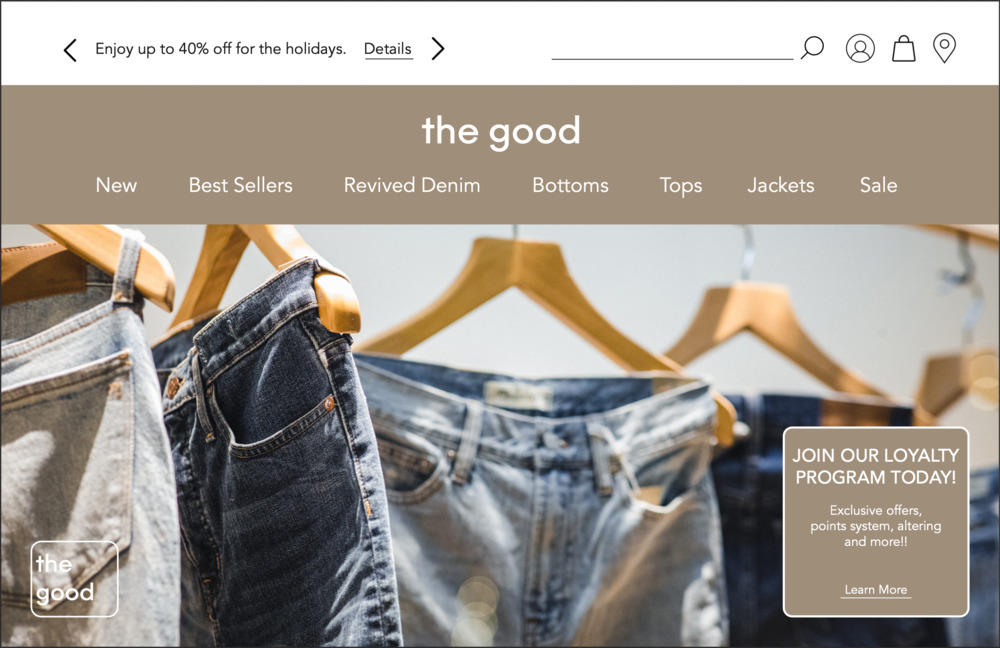Open the New menu item
The height and width of the screenshot is (648, 1000).
click(116, 185)
